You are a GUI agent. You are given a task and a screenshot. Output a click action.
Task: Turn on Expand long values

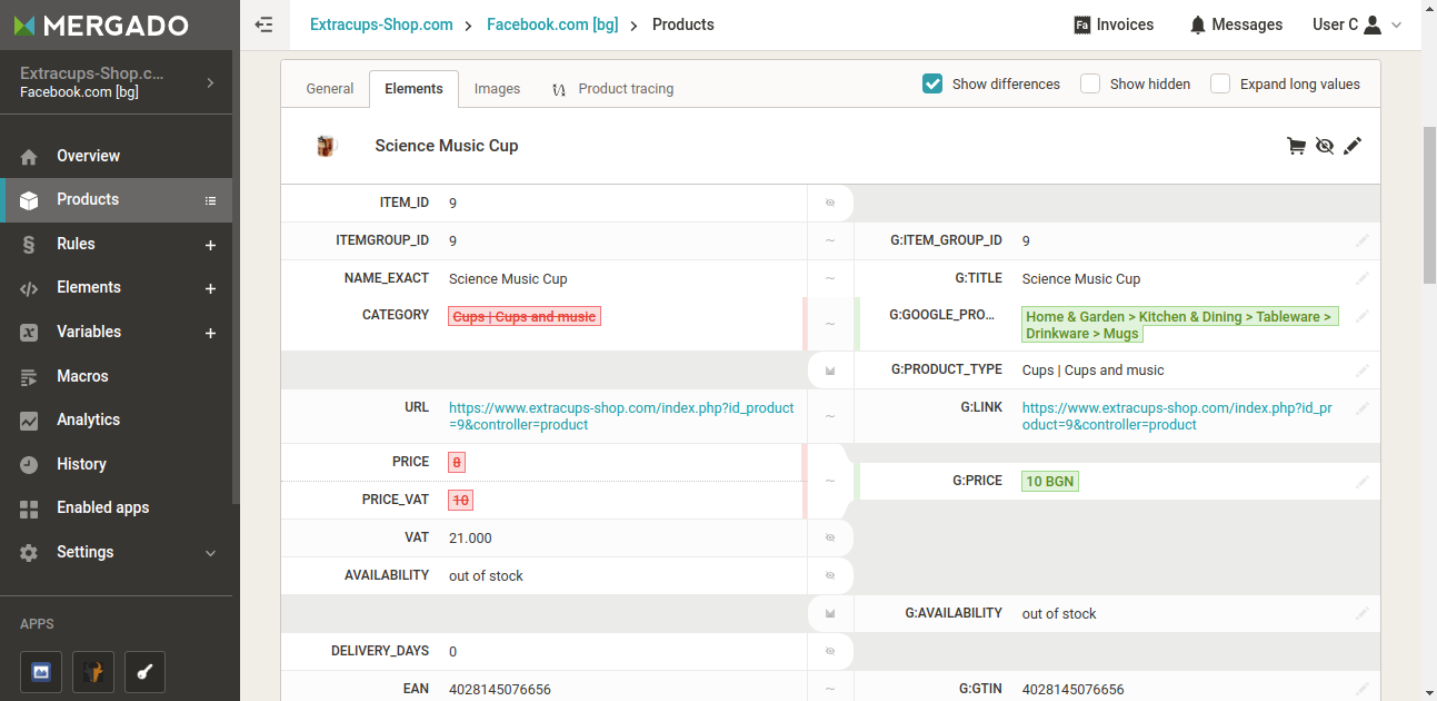1220,84
